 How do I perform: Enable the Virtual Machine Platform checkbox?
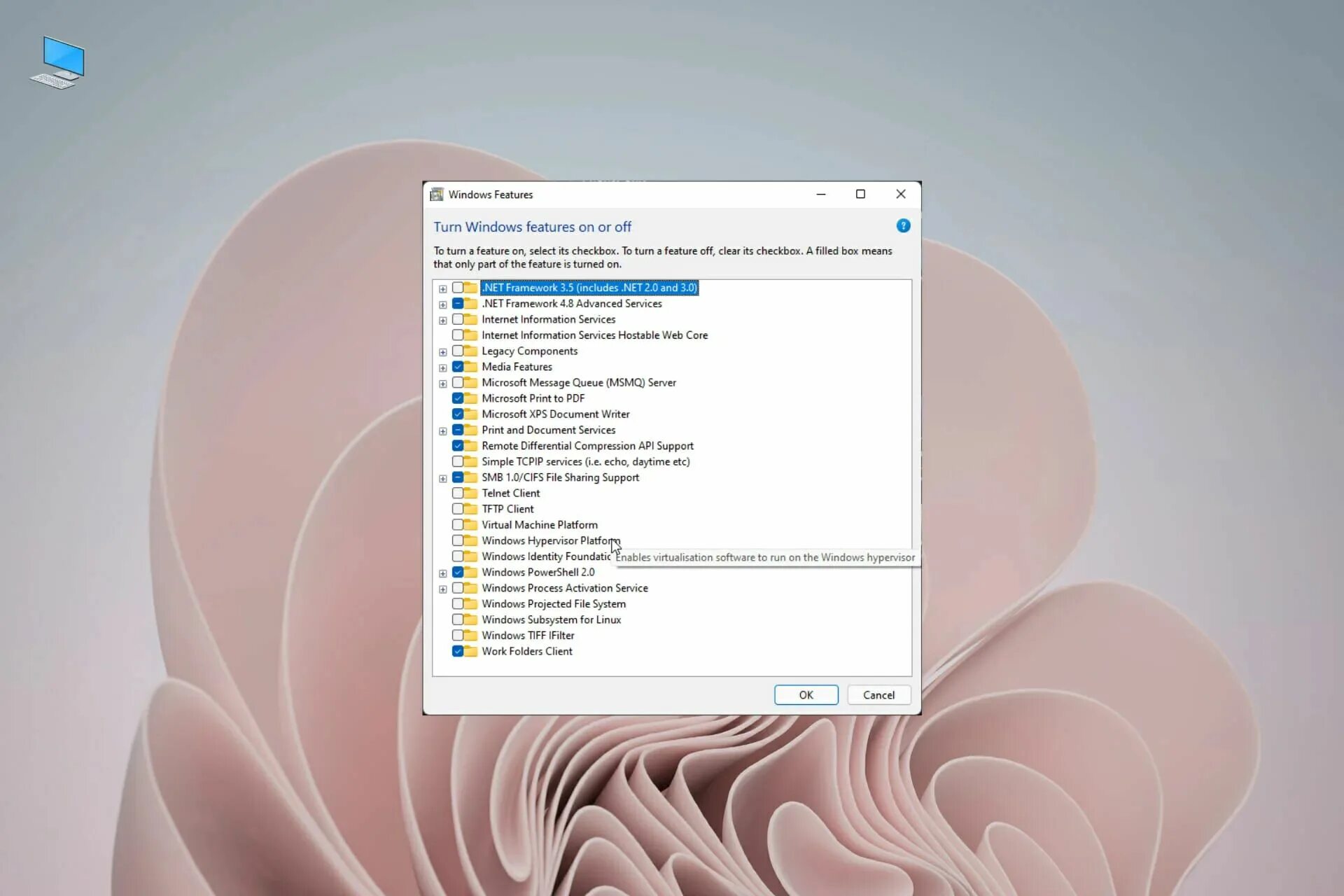coord(457,525)
